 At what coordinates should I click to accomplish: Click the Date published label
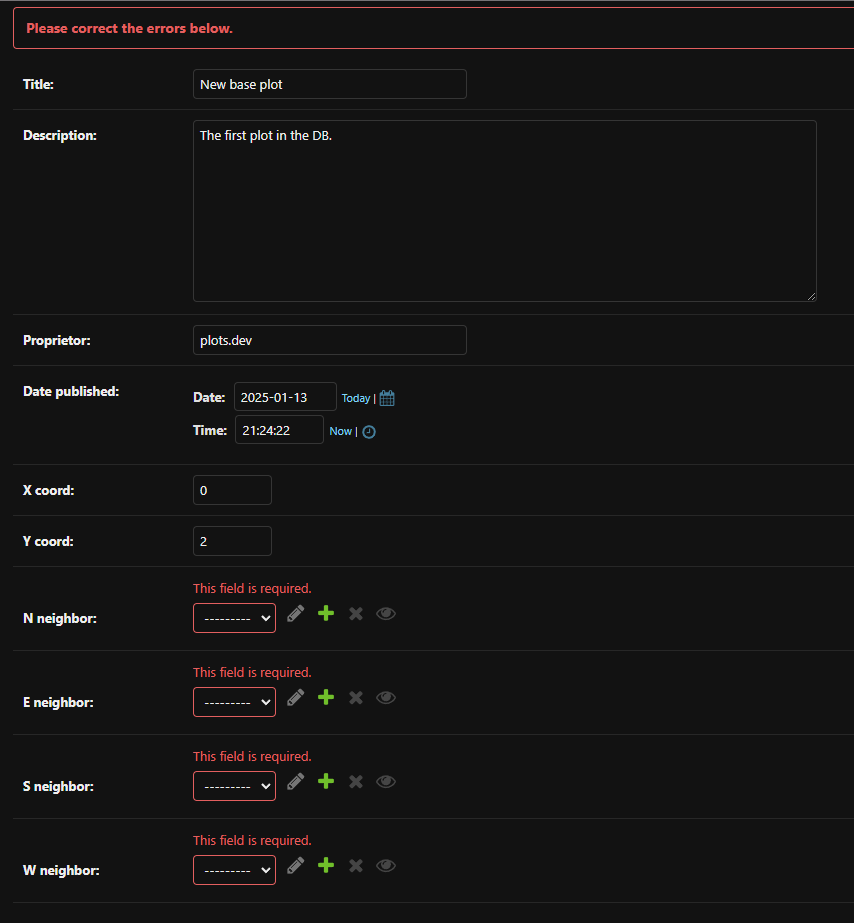(x=71, y=391)
